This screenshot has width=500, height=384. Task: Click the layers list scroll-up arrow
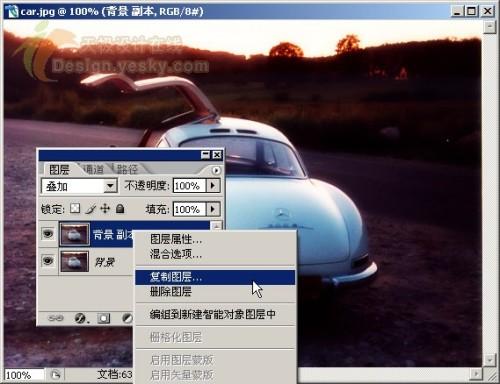pos(217,226)
